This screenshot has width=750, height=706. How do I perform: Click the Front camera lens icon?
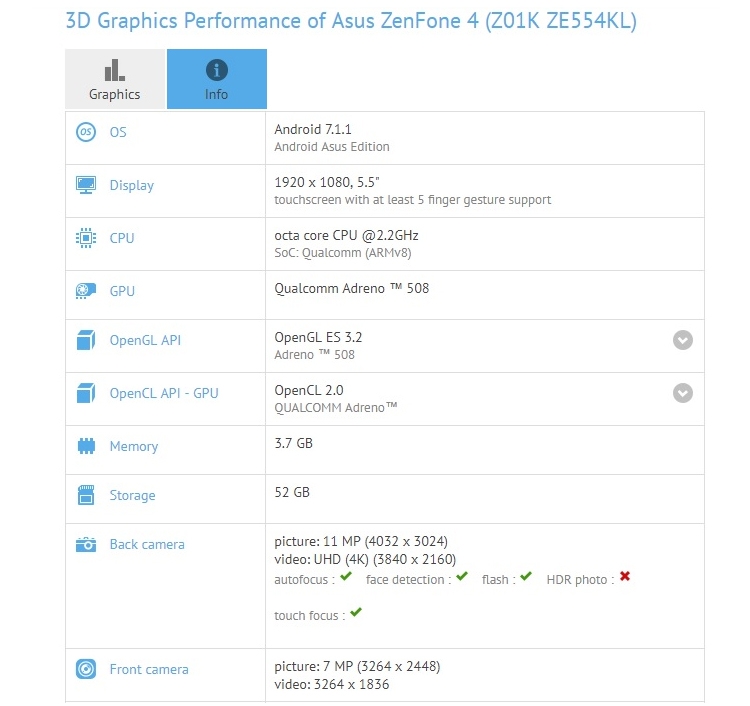(x=86, y=669)
